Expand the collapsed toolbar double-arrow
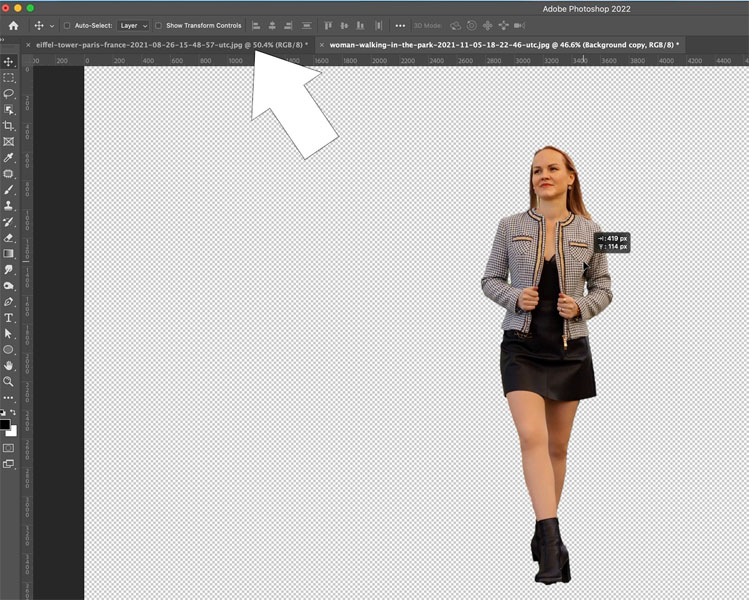This screenshot has height=600, width=749. (x=2, y=39)
